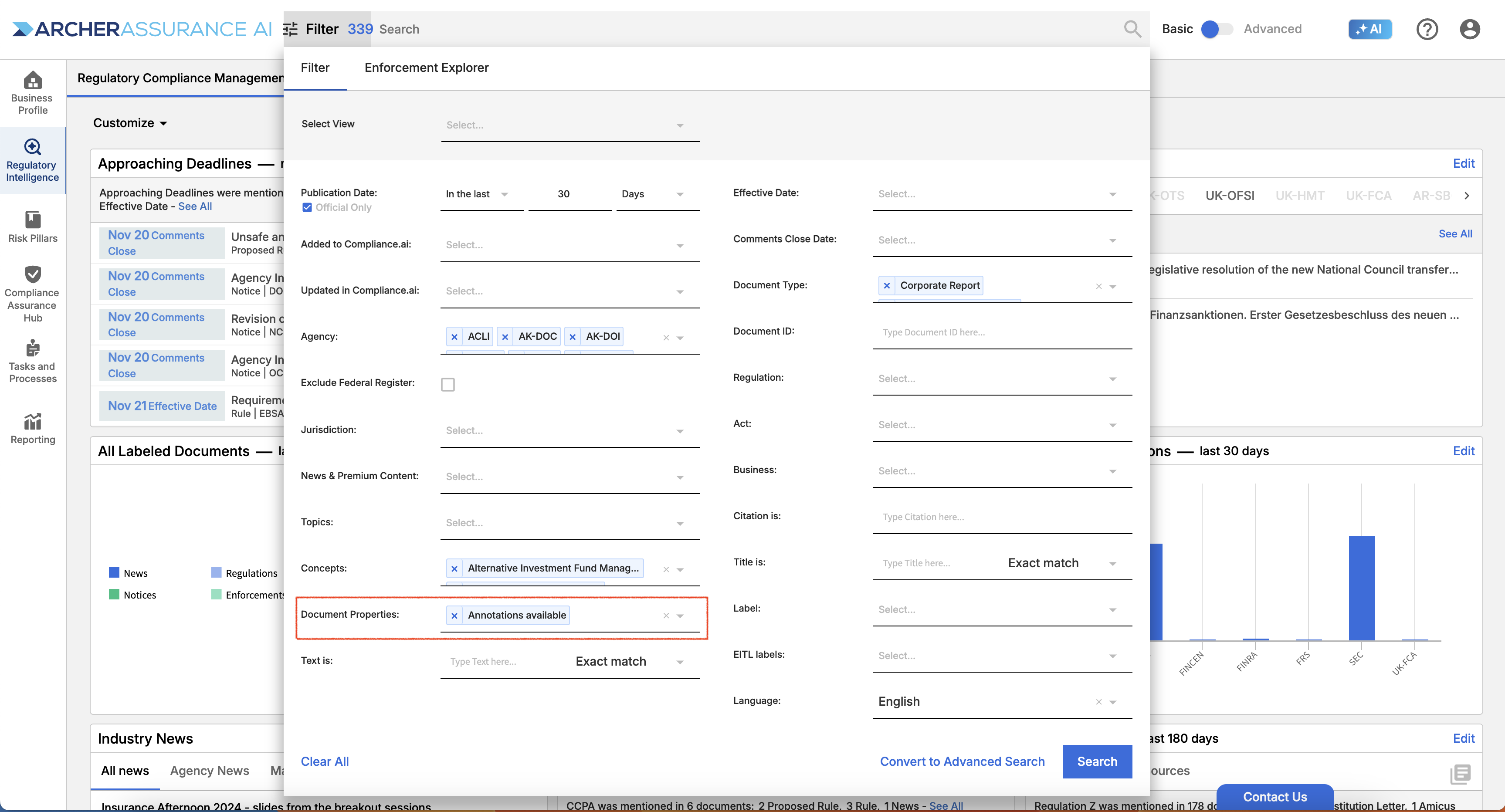Clear all Concepts selections
The height and width of the screenshot is (812, 1505).
click(x=665, y=569)
